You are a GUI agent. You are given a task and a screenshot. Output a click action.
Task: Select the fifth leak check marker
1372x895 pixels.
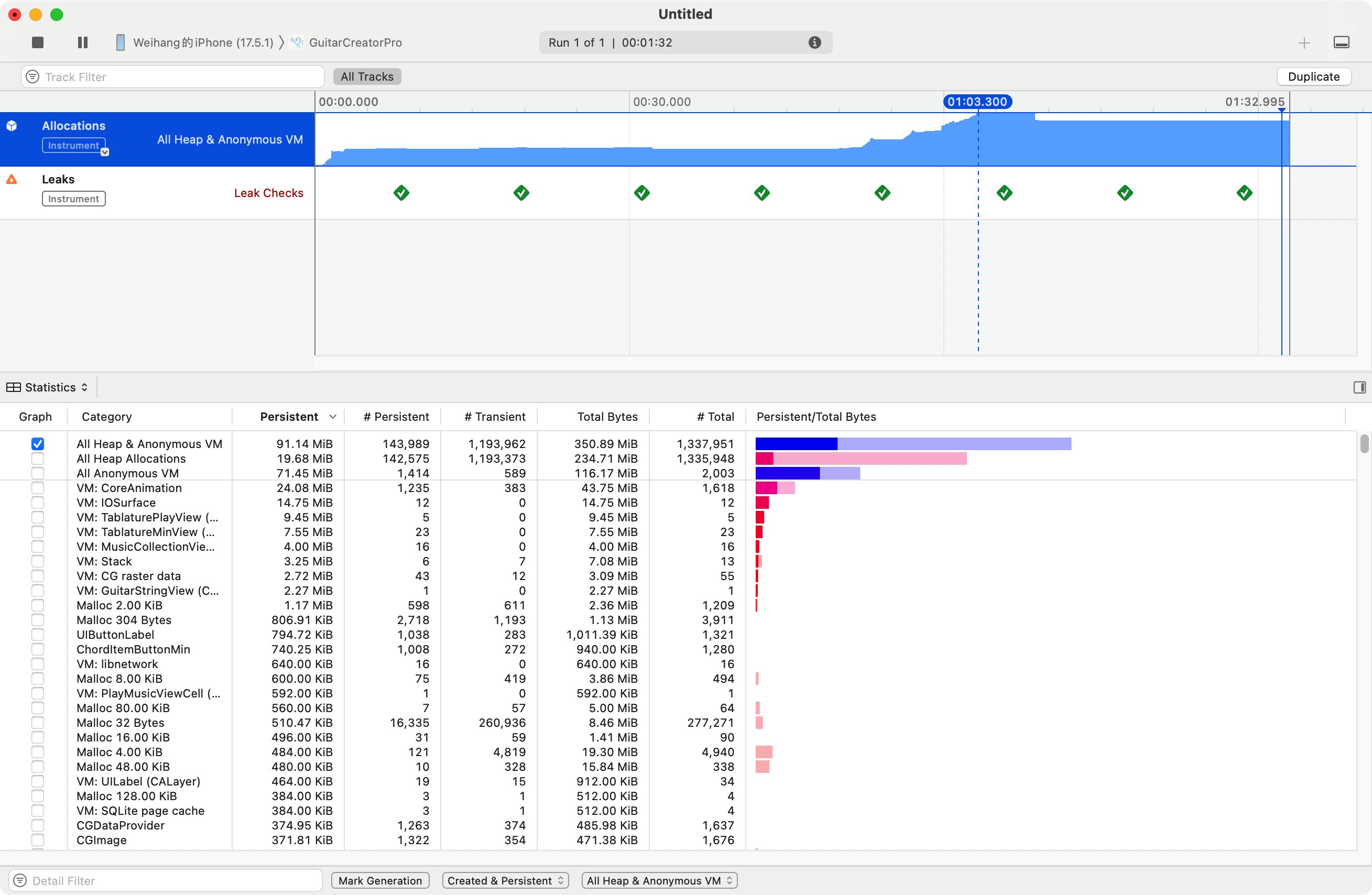point(882,192)
